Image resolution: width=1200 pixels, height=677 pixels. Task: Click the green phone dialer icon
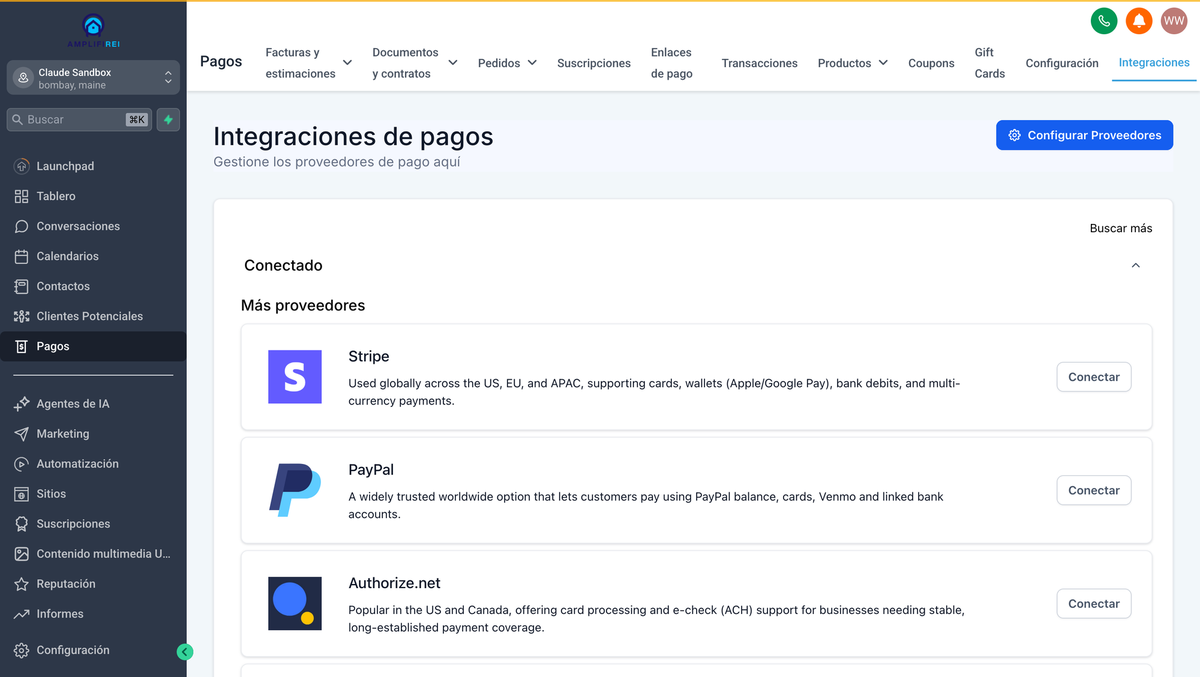pos(1104,21)
